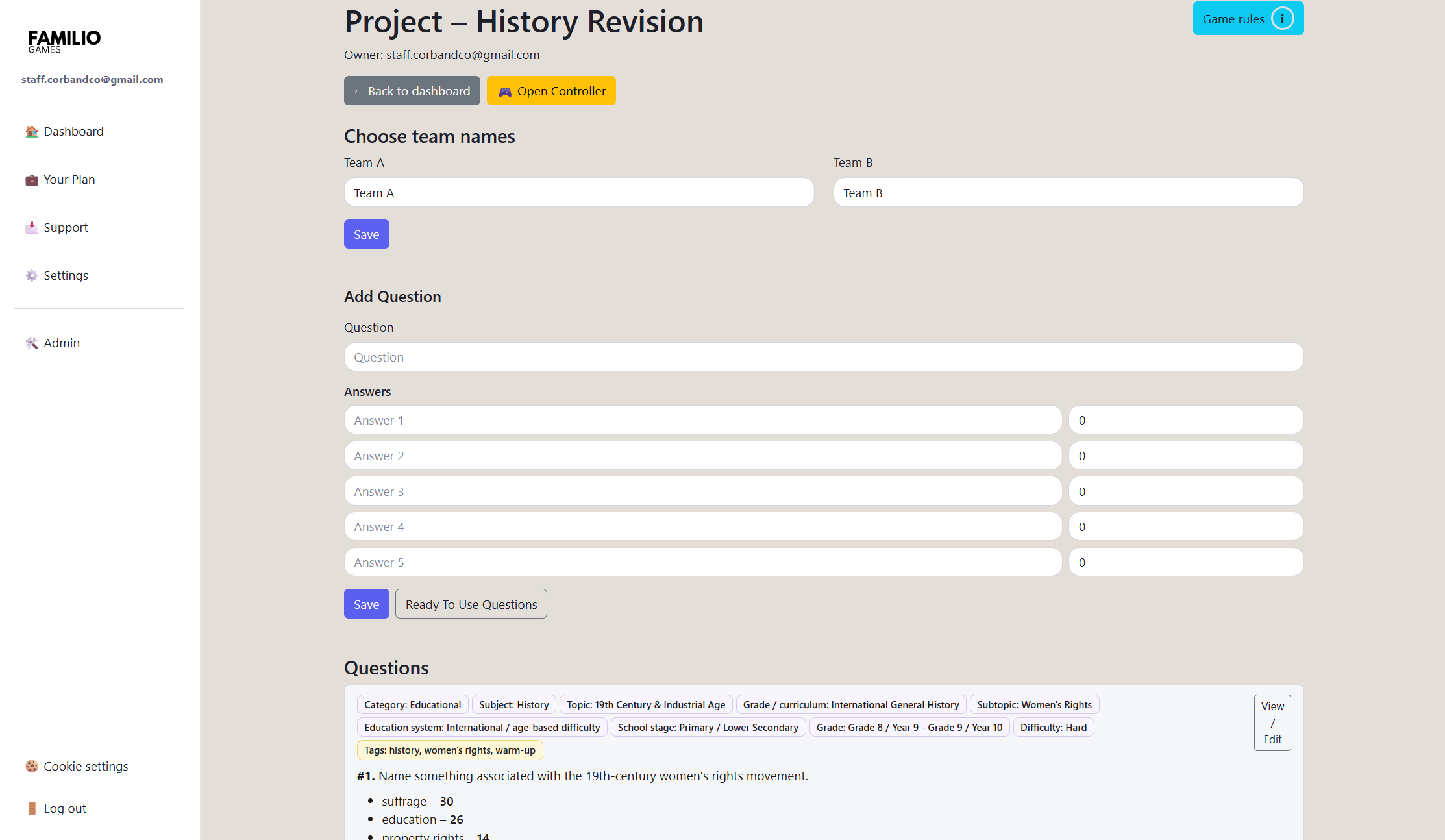This screenshot has height=840, width=1445.
Task: Open Controller for this project
Action: click(x=551, y=91)
